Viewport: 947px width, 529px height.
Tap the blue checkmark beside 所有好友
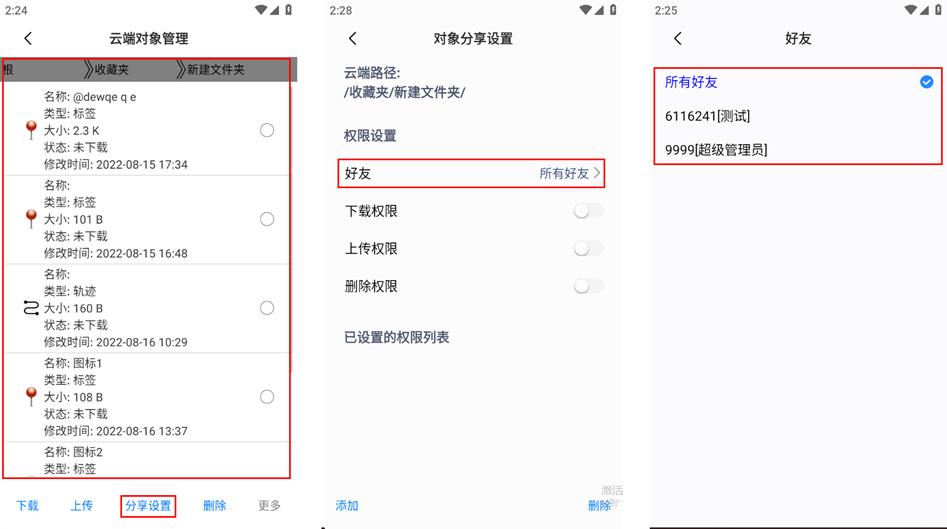[926, 82]
